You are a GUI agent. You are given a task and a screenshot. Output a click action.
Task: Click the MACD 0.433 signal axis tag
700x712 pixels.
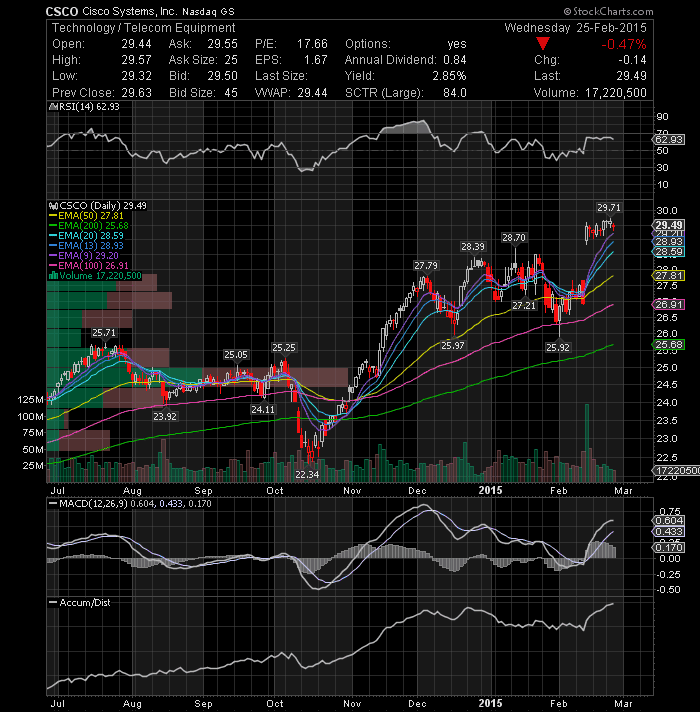click(669, 532)
